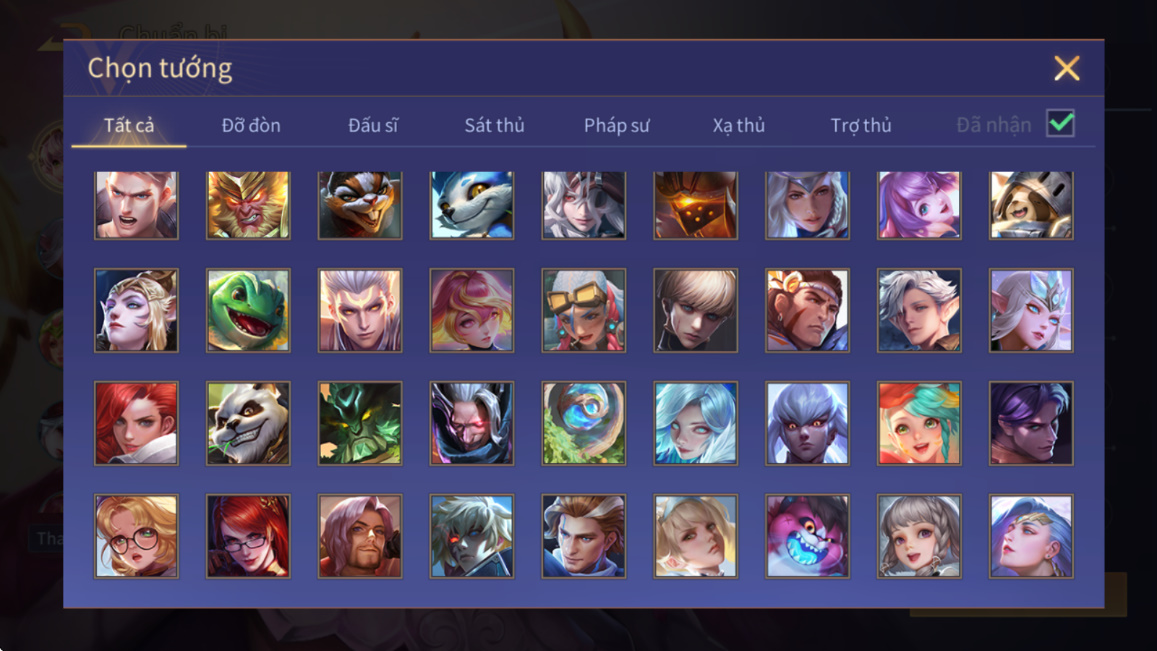Choose the hero with yellow goggles
1157x651 pixels.
[584, 310]
